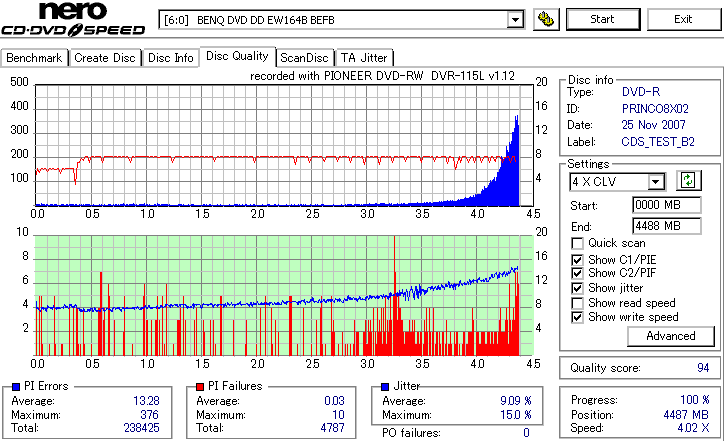Click the PI Errors maximum 376

[149, 415]
